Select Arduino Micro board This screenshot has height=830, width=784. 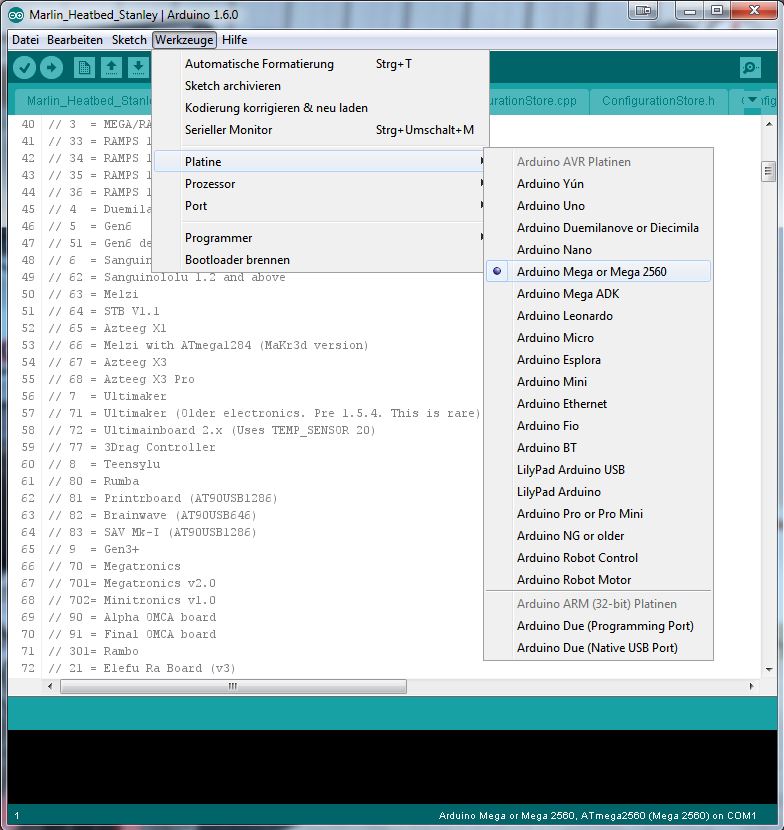click(x=598, y=338)
